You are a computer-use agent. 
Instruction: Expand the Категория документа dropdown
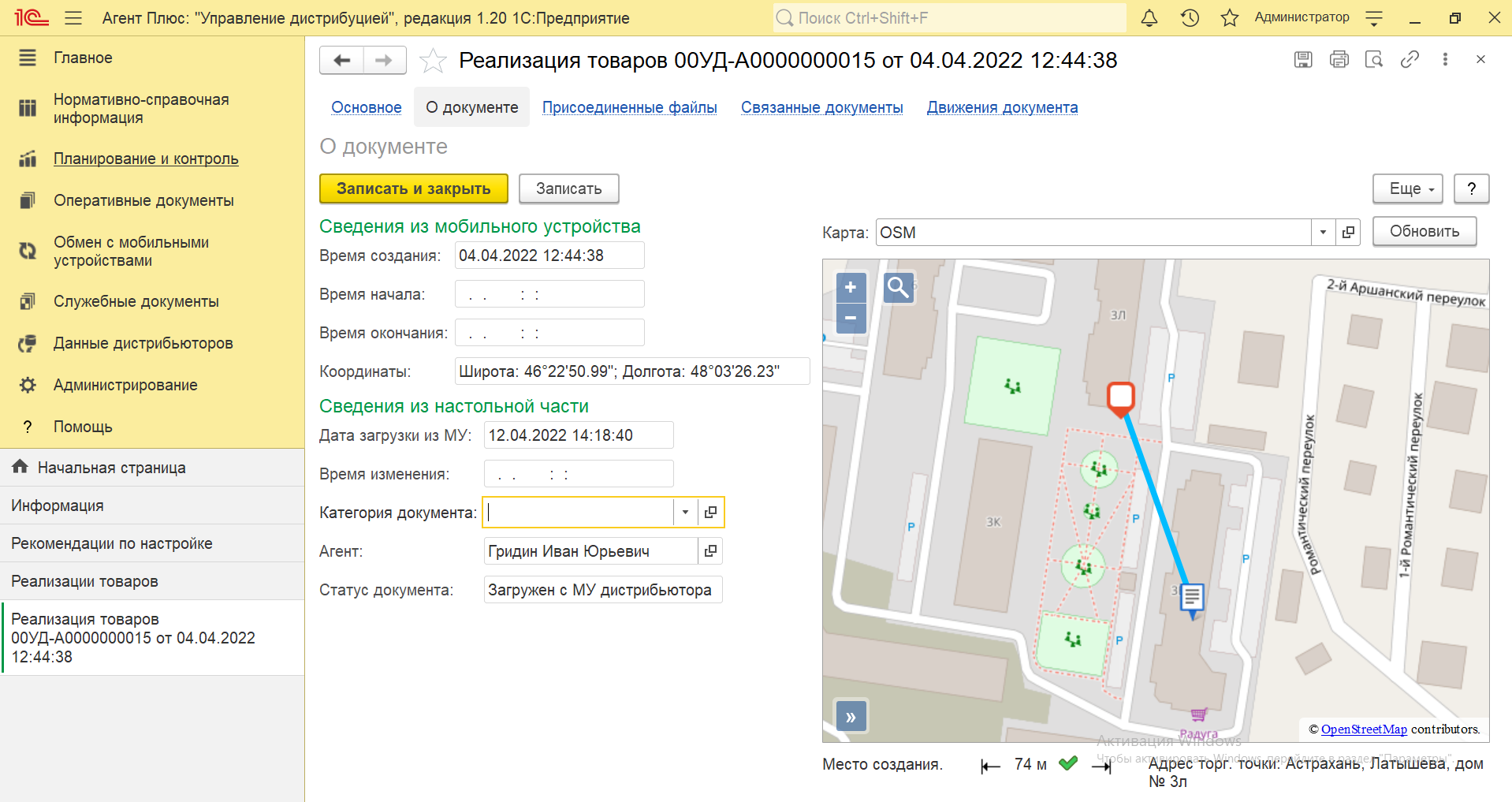tap(685, 513)
